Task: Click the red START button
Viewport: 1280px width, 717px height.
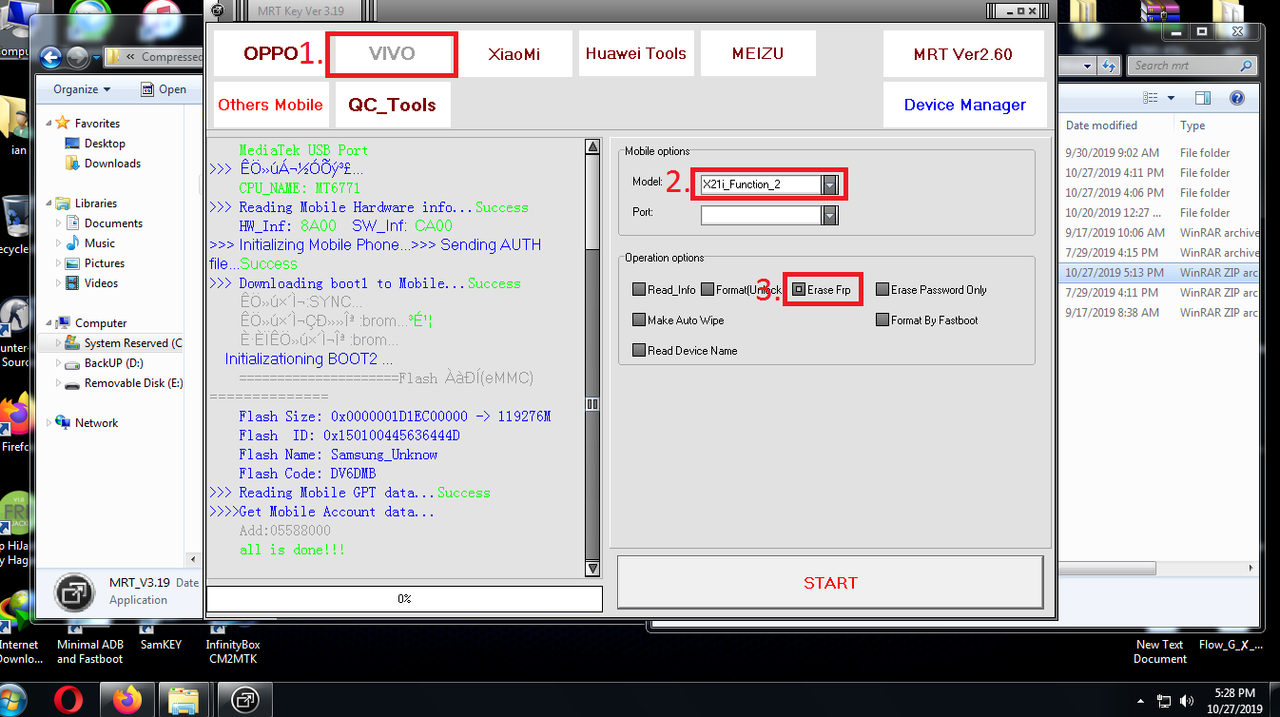Action: (x=830, y=583)
